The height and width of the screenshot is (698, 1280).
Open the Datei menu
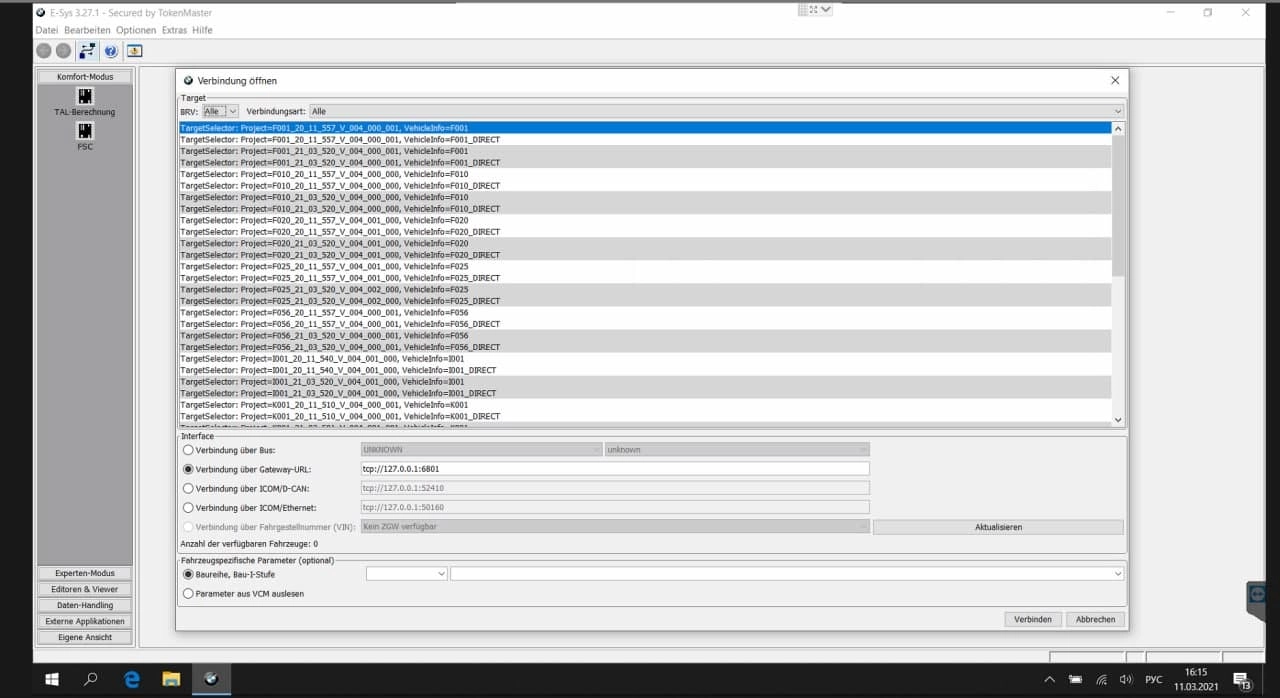click(47, 30)
